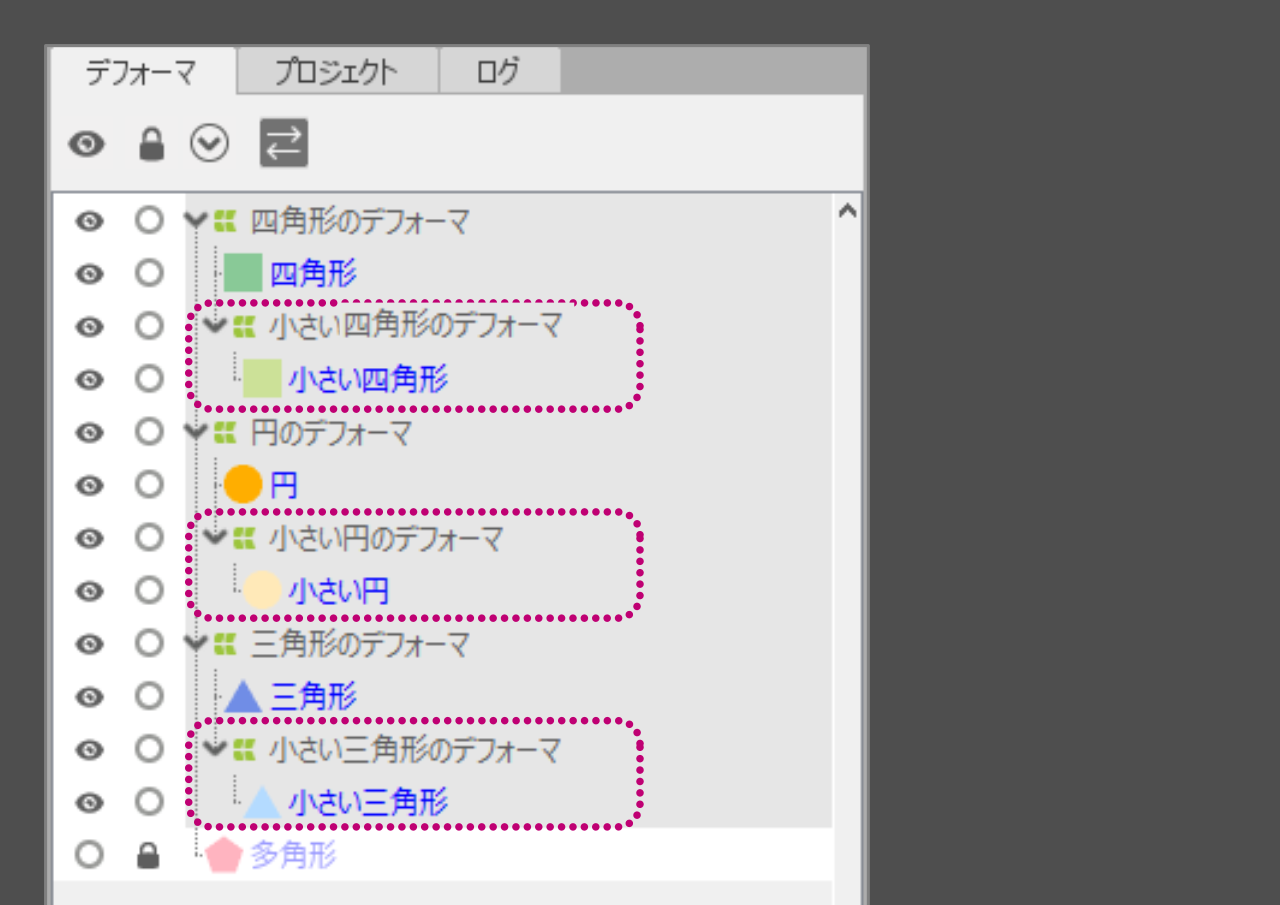This screenshot has height=905, width=1280.
Task: Toggle lock circle for 四角形のデフォーマ
Action: [149, 220]
